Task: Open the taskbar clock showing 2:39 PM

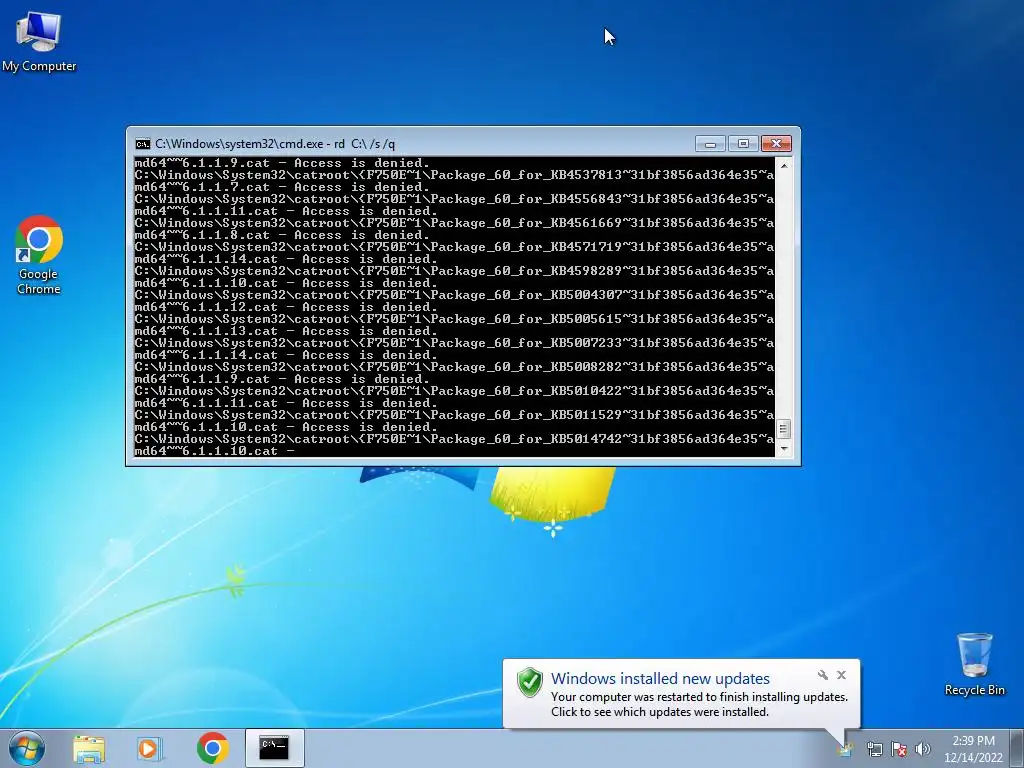Action: (973, 748)
